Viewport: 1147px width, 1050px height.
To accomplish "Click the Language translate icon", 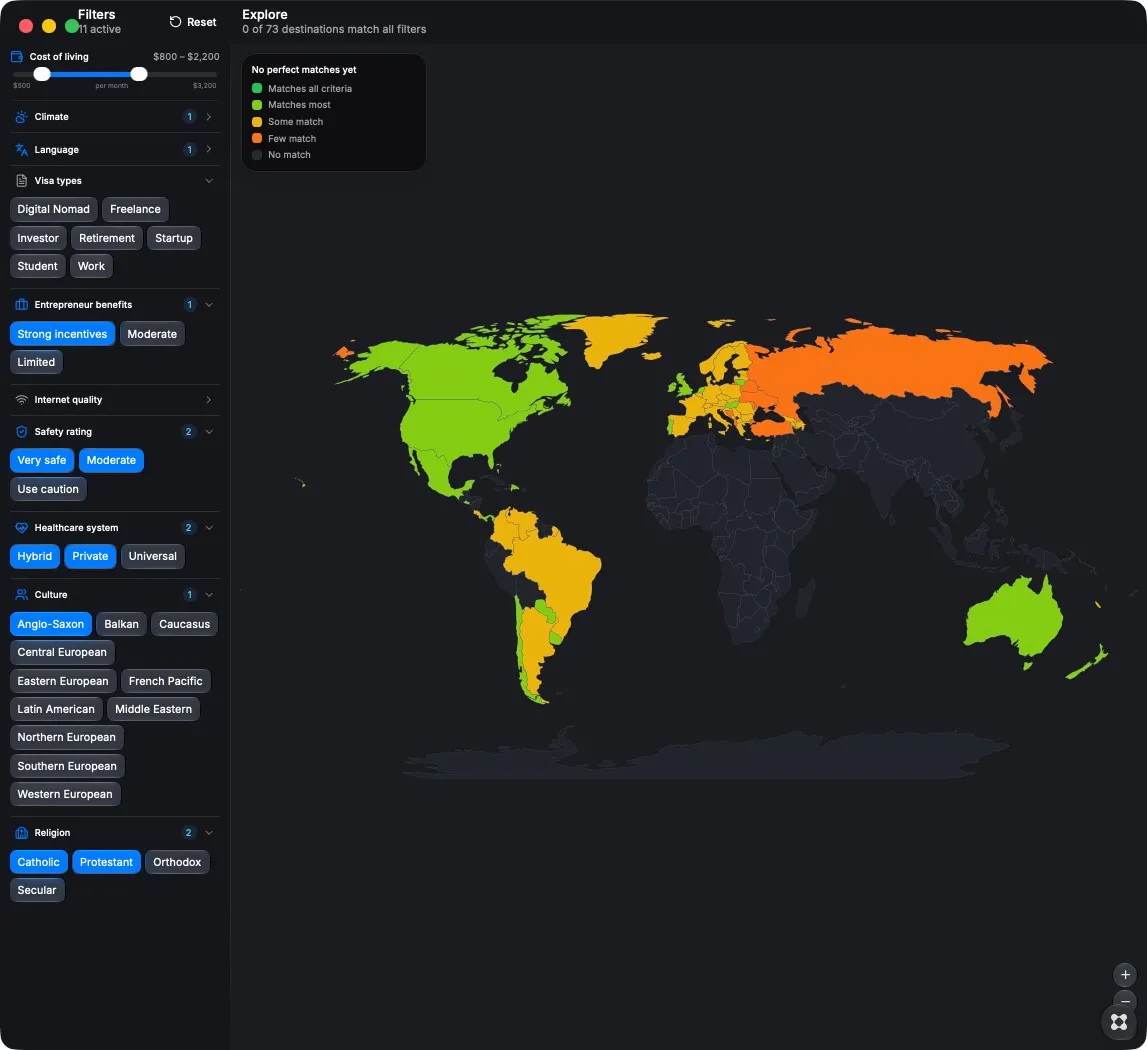I will click(x=21, y=149).
